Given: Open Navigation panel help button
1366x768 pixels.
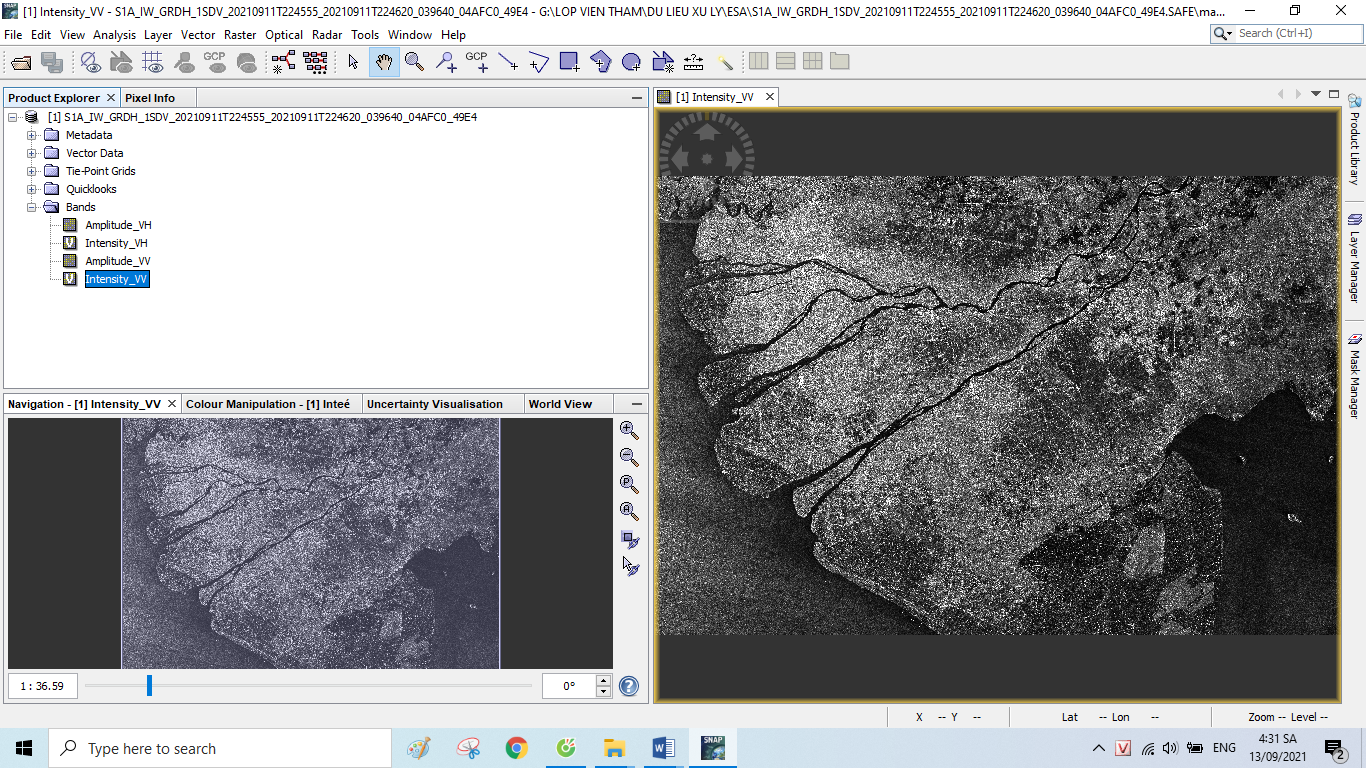Looking at the screenshot, I should [x=629, y=686].
